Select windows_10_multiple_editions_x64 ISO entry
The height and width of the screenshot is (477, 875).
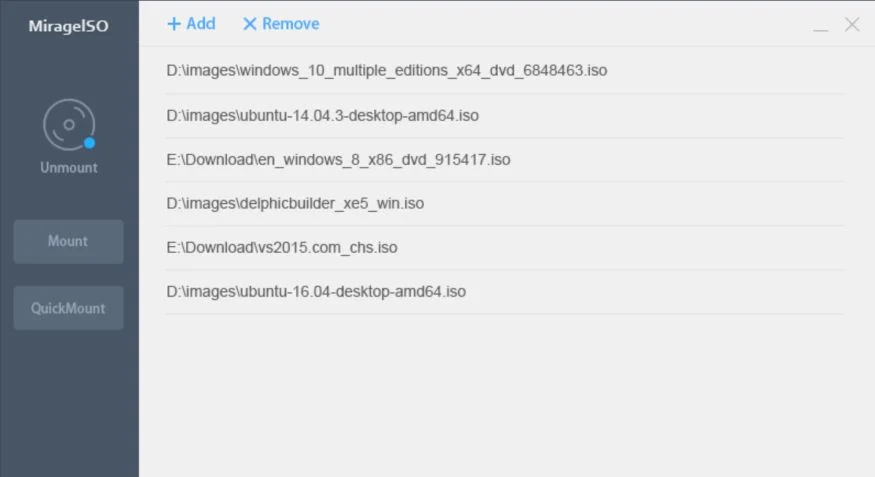point(504,71)
